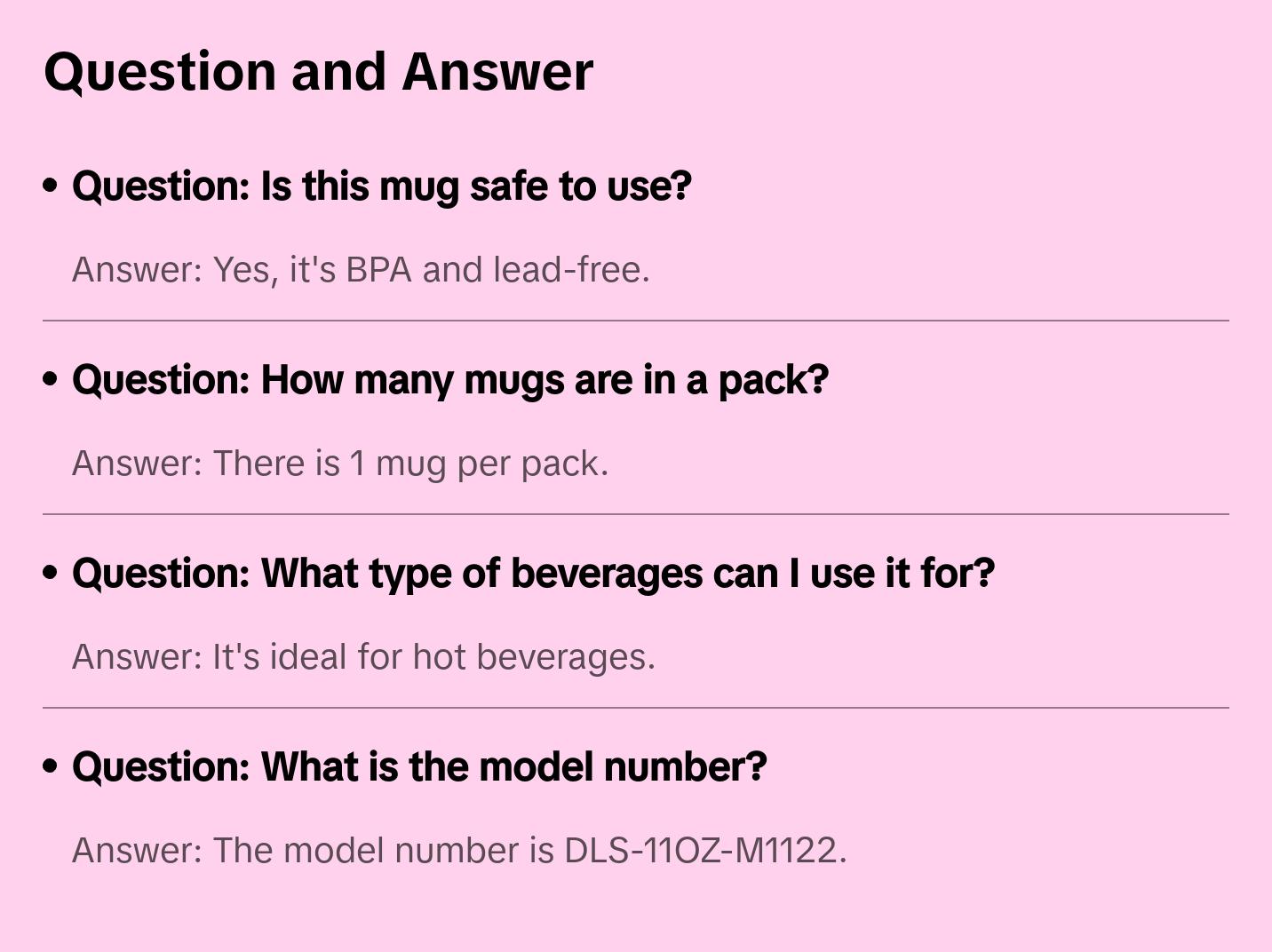Select the question "What is the model number?"

[419, 767]
